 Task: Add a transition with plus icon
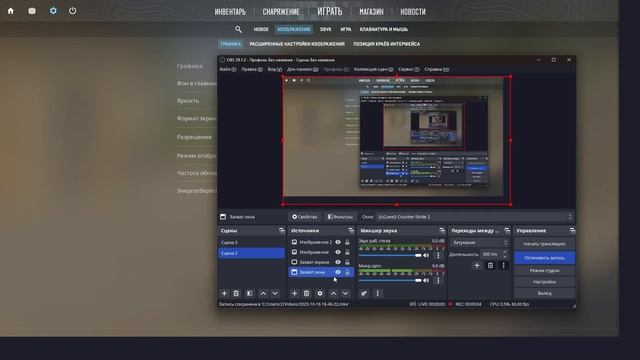click(x=477, y=266)
